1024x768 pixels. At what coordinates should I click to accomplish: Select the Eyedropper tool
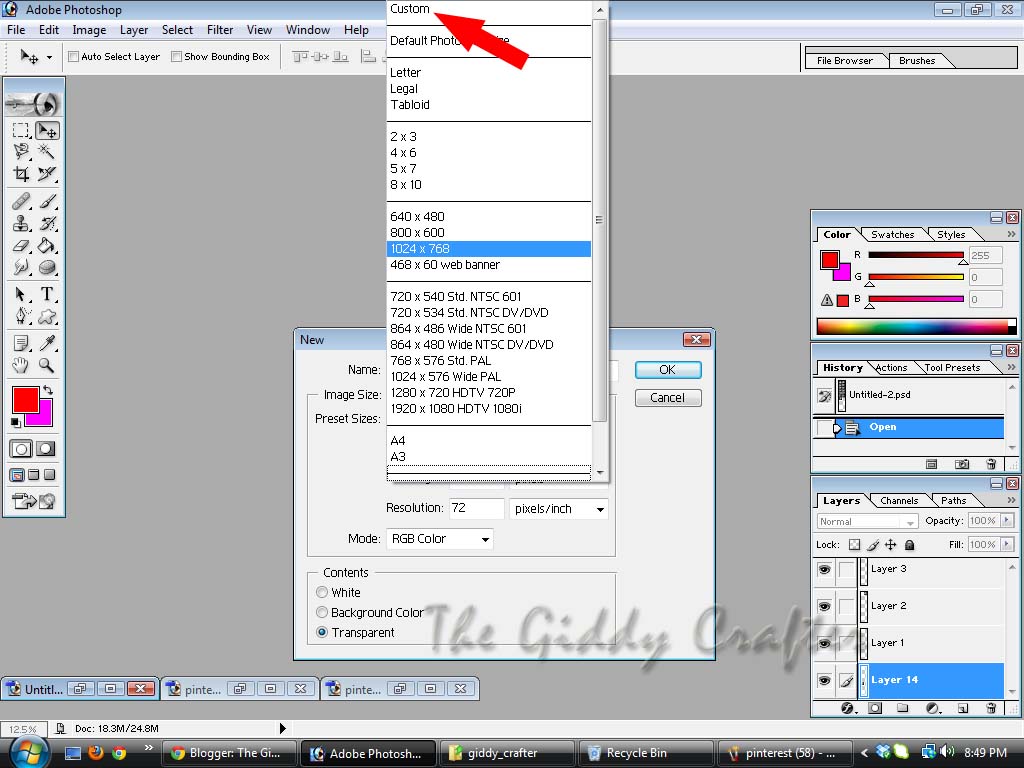point(47,344)
